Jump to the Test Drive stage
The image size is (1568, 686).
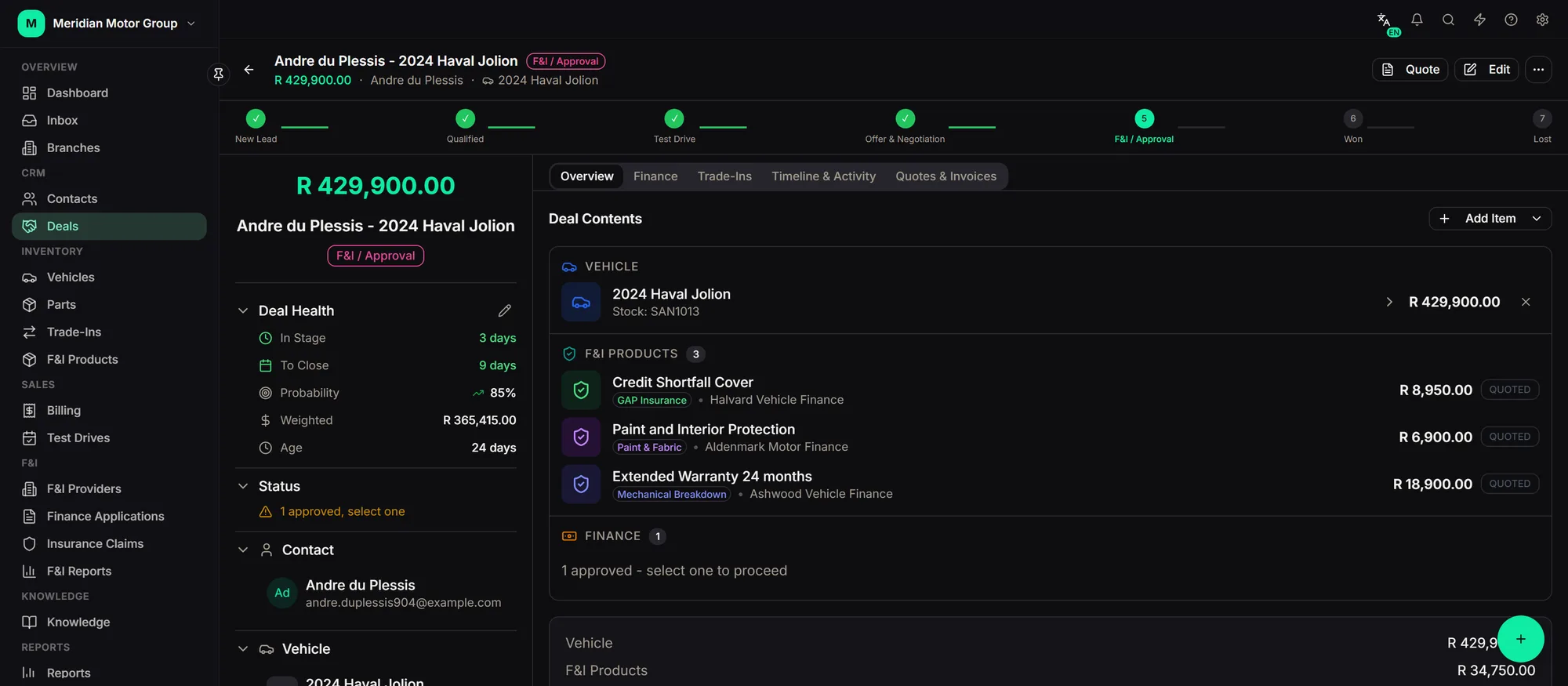point(674,126)
